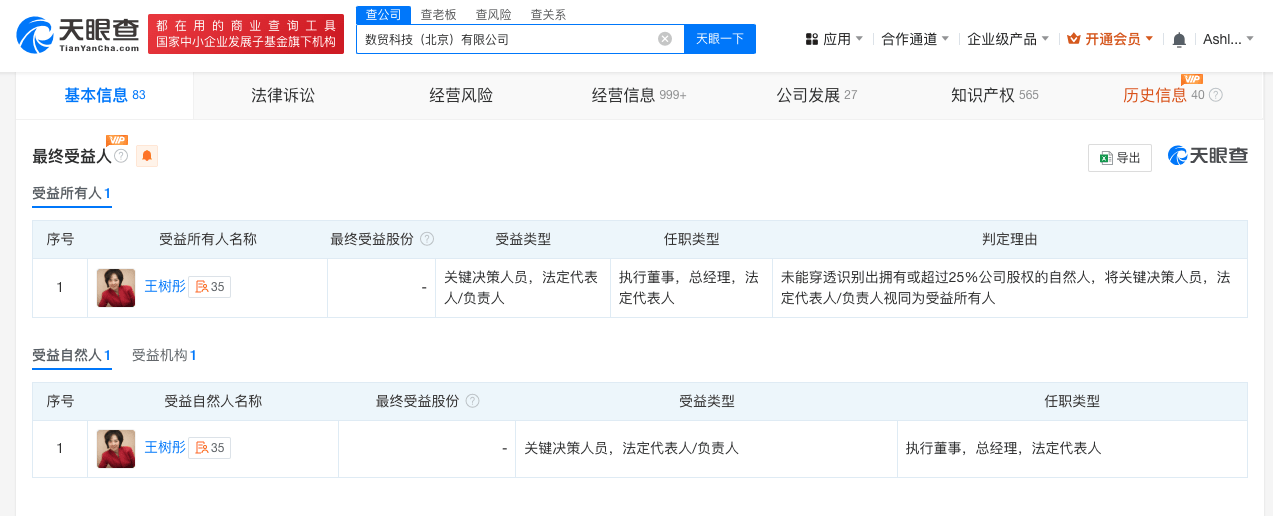The width and height of the screenshot is (1273, 516).
Task: Clear the company search field text
Action: (664, 39)
